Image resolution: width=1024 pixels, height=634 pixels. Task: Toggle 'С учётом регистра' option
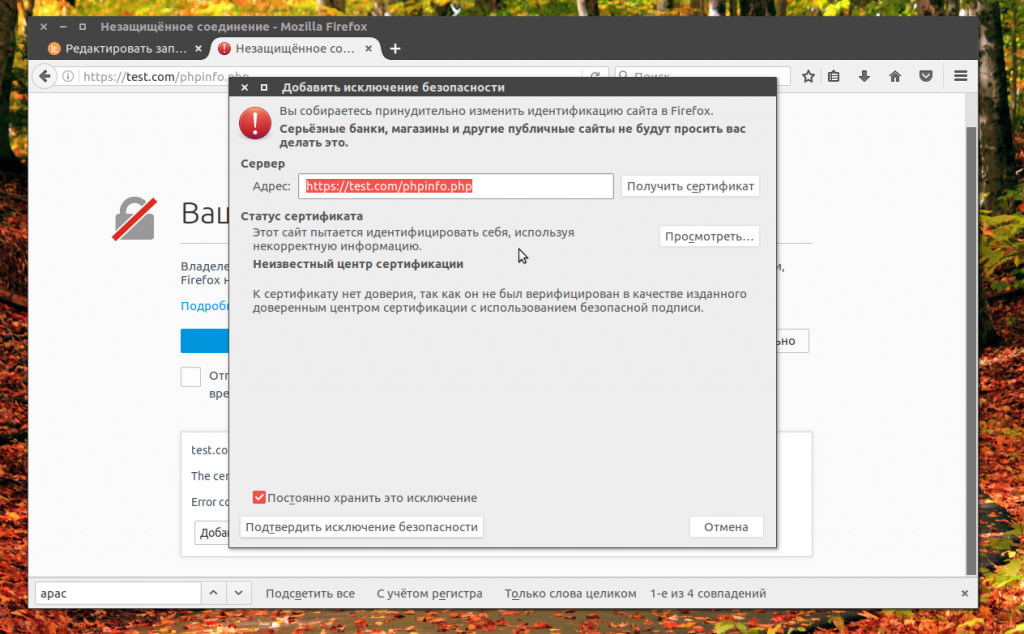tap(429, 594)
